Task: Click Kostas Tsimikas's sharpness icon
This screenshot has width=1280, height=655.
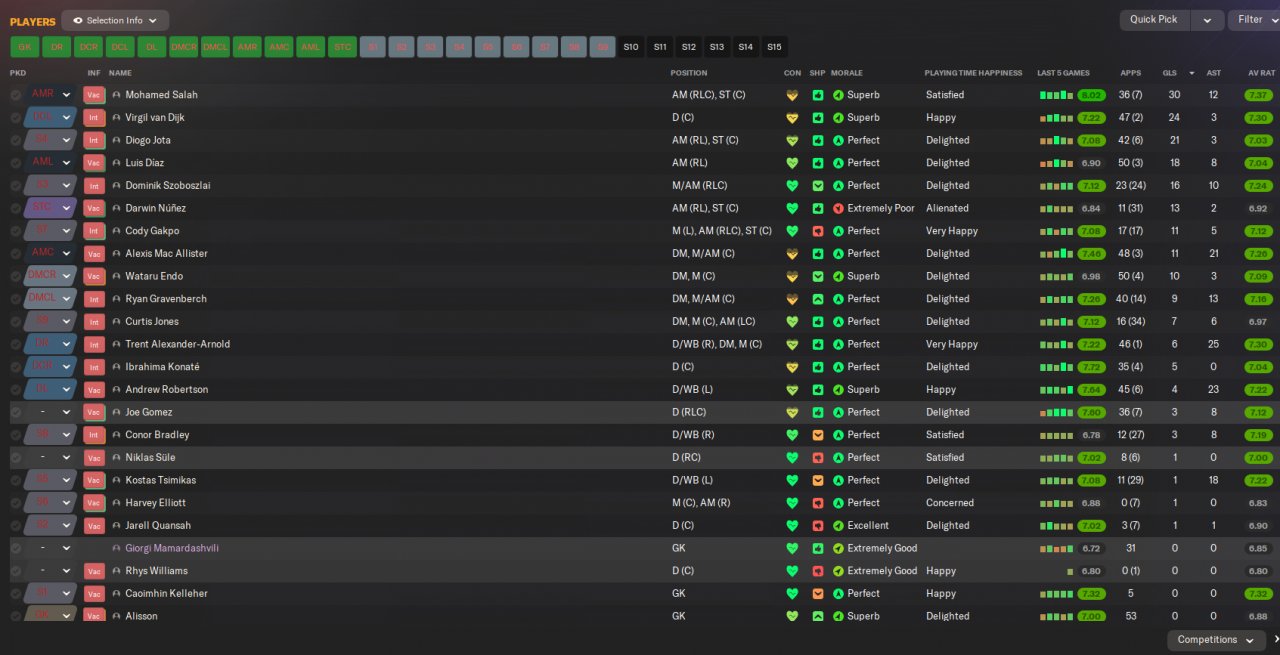Action: click(x=817, y=480)
